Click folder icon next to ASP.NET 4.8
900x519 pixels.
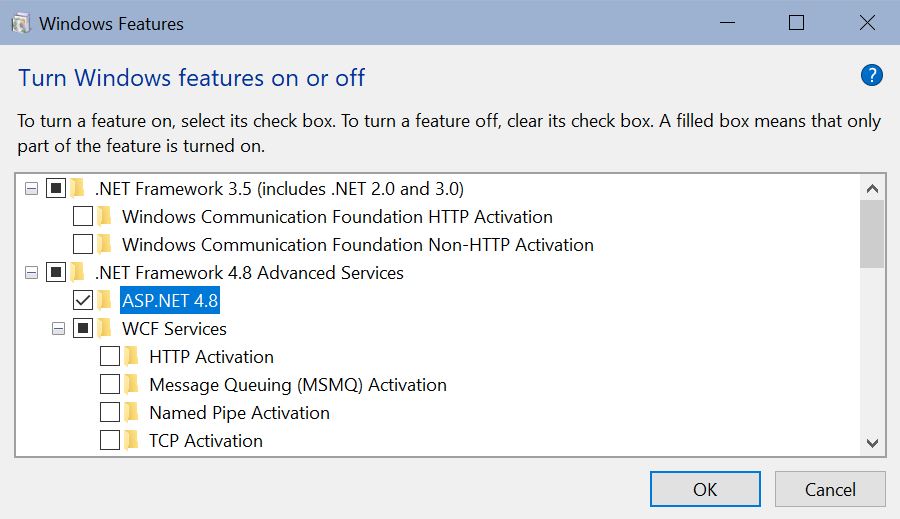click(105, 300)
